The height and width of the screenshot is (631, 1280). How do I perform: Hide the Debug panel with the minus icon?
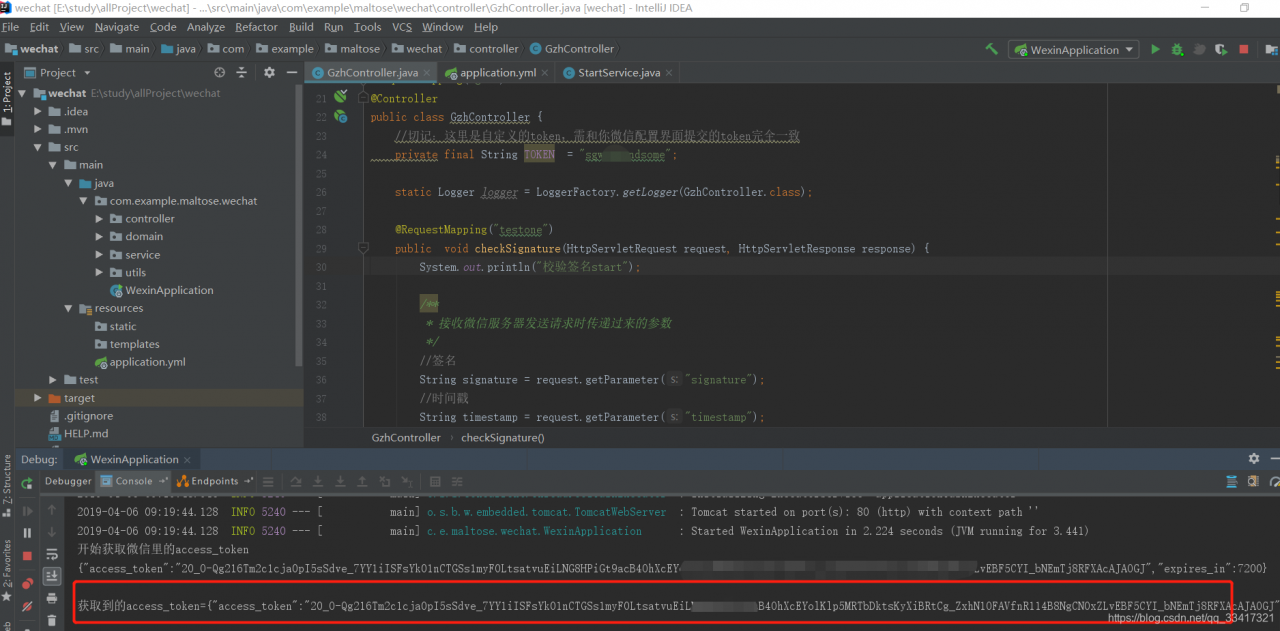coord(1273,458)
